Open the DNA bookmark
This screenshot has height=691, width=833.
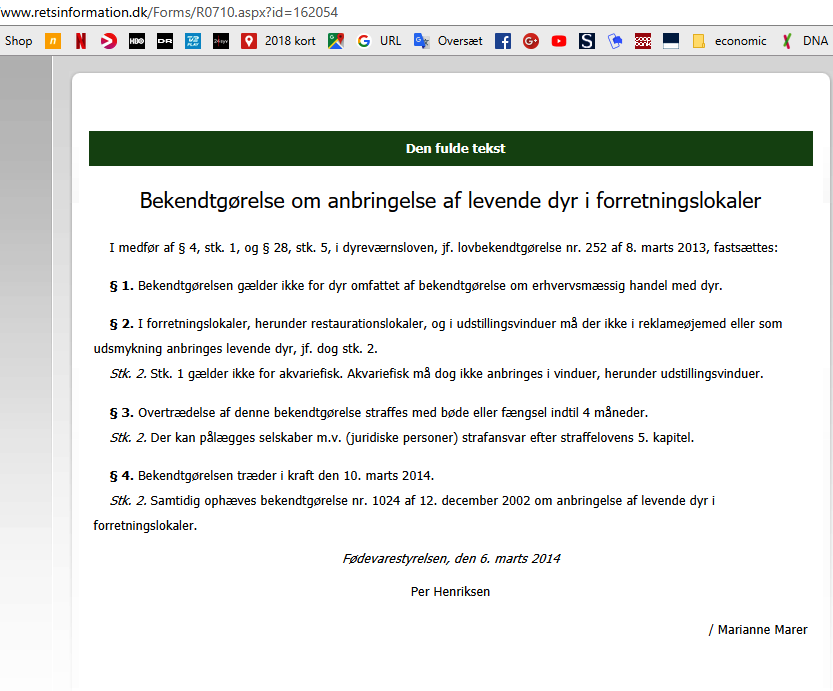pos(805,41)
